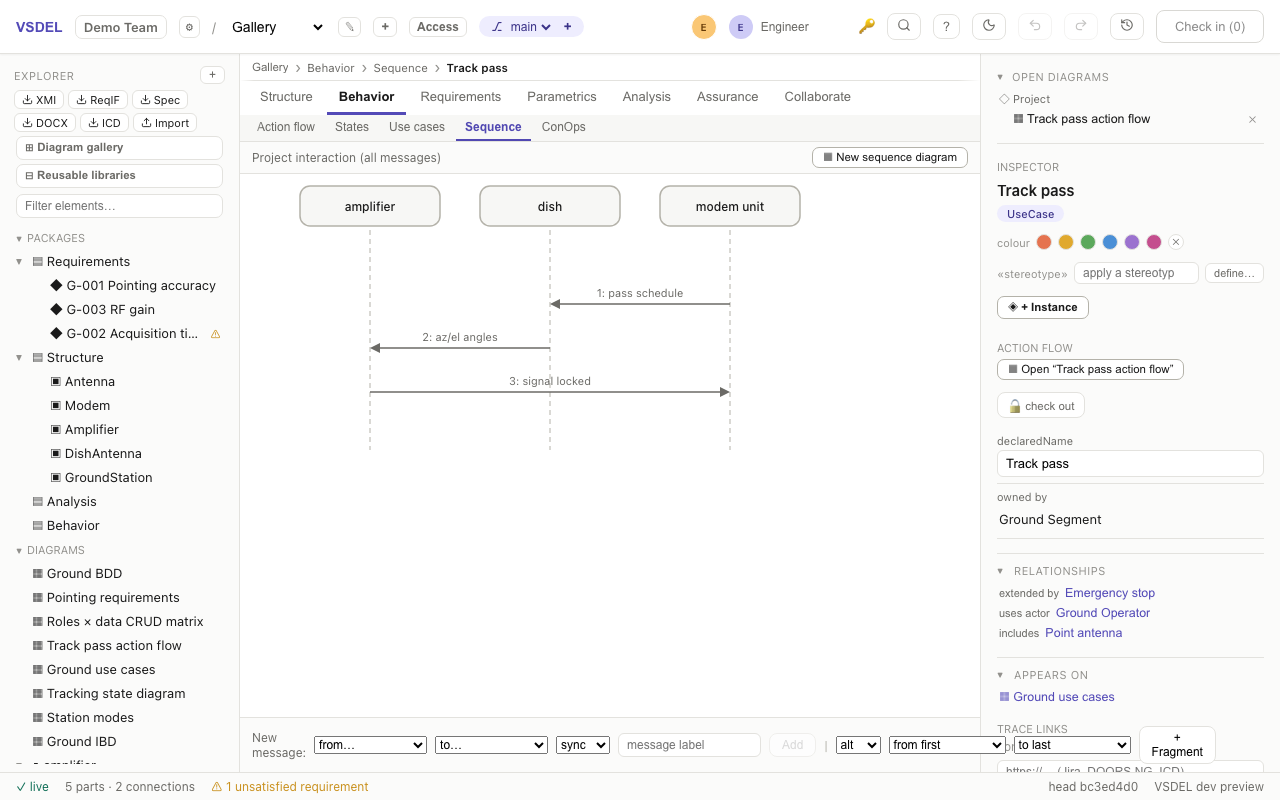This screenshot has width=1280, height=800.
Task: Switch to the Parametrics tab
Action: 562,97
